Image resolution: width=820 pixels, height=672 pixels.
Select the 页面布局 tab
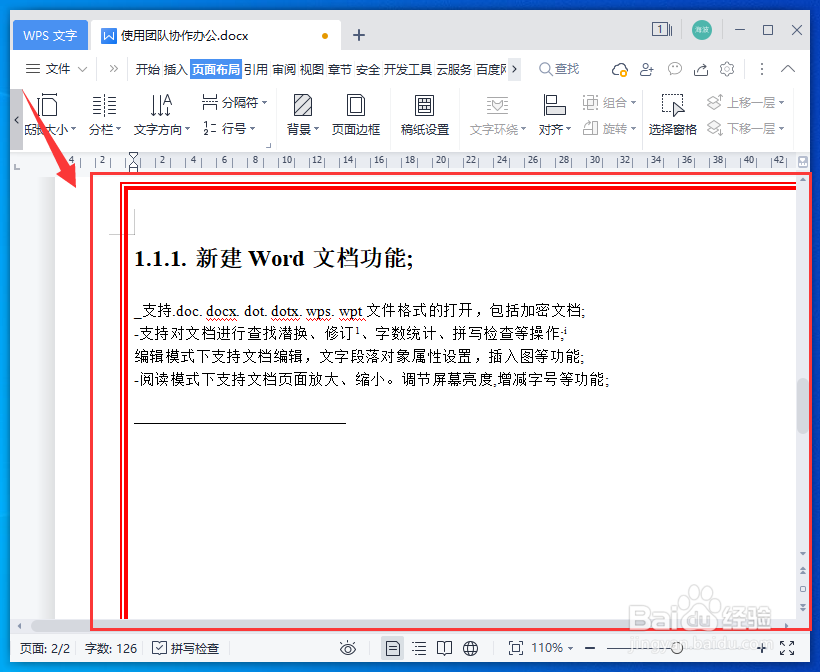tap(215, 69)
